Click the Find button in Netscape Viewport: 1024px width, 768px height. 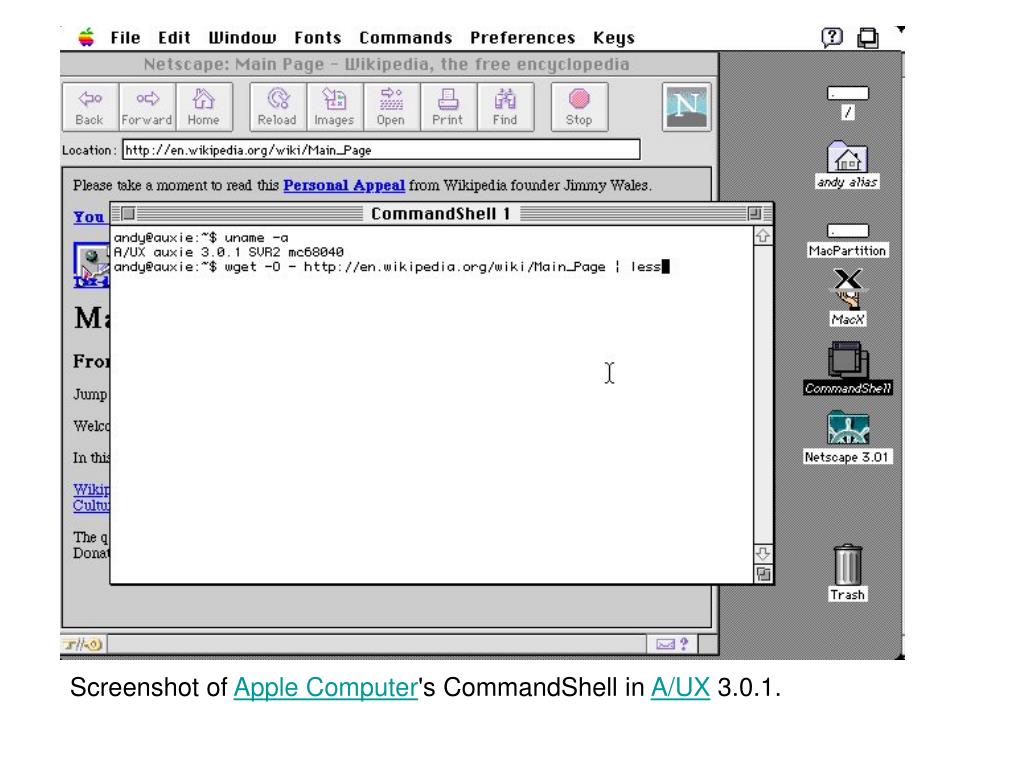point(505,107)
